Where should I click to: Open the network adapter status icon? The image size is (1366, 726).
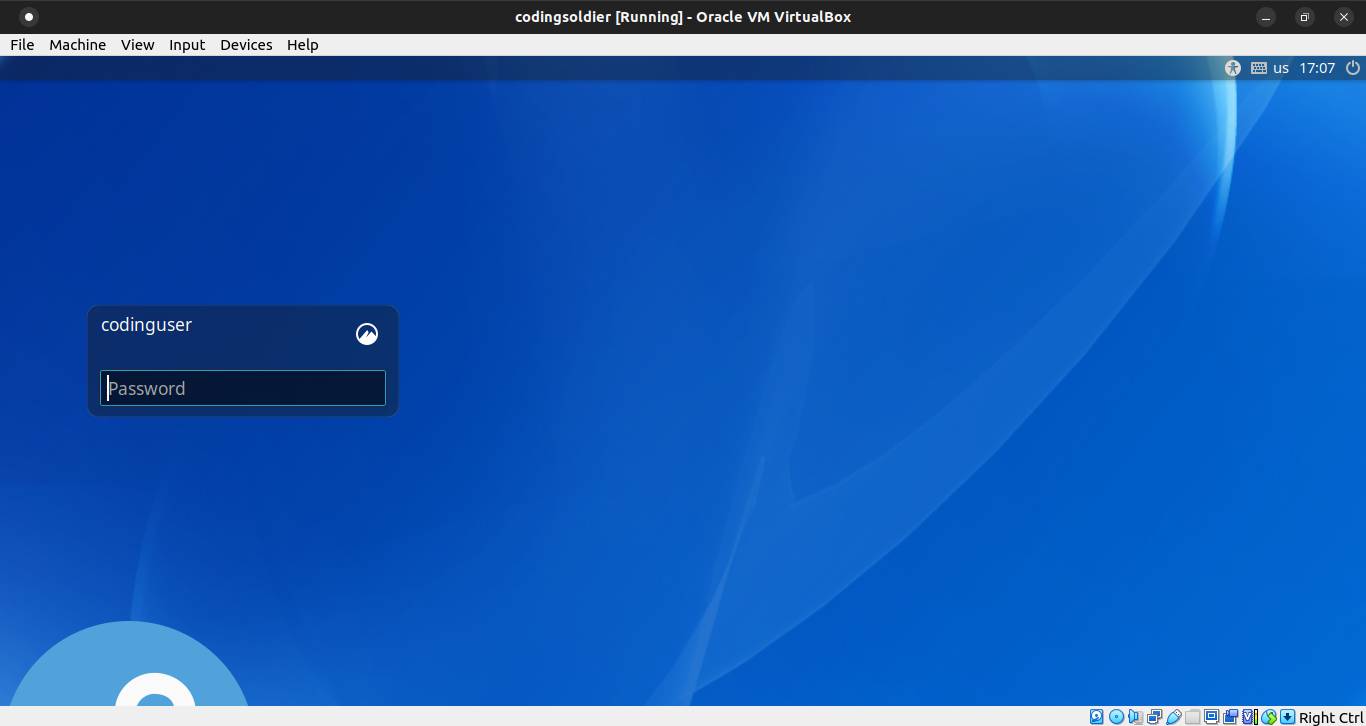pos(1155,716)
